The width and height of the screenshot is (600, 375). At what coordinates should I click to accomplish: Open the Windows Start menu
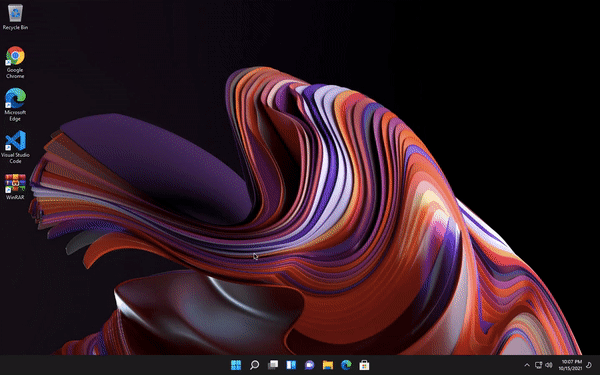[x=236, y=365]
